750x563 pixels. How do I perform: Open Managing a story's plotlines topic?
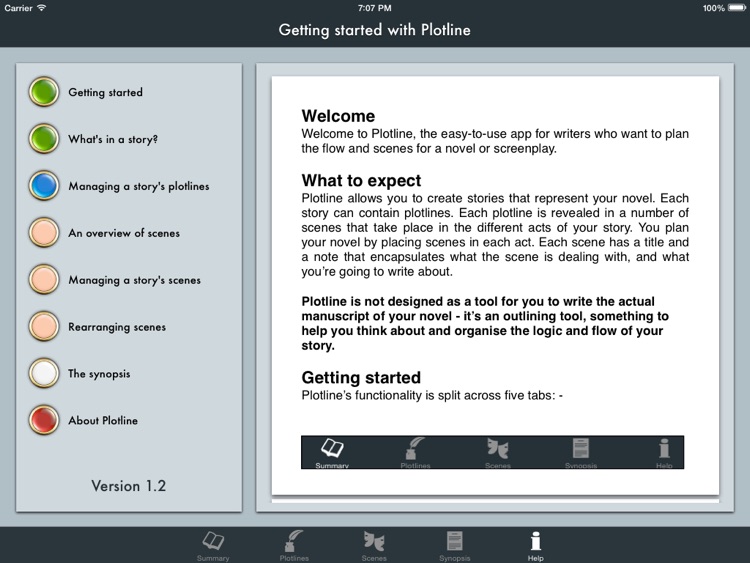(139, 186)
